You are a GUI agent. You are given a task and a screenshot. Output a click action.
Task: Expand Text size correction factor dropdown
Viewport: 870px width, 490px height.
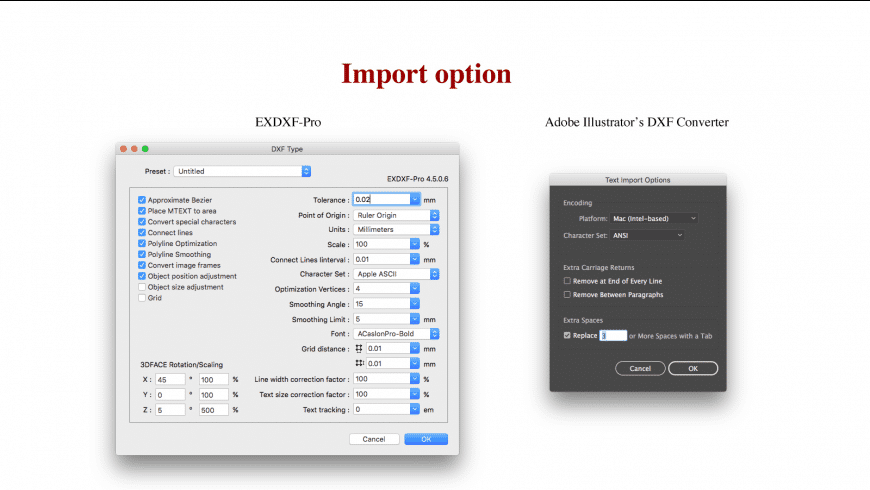414,394
